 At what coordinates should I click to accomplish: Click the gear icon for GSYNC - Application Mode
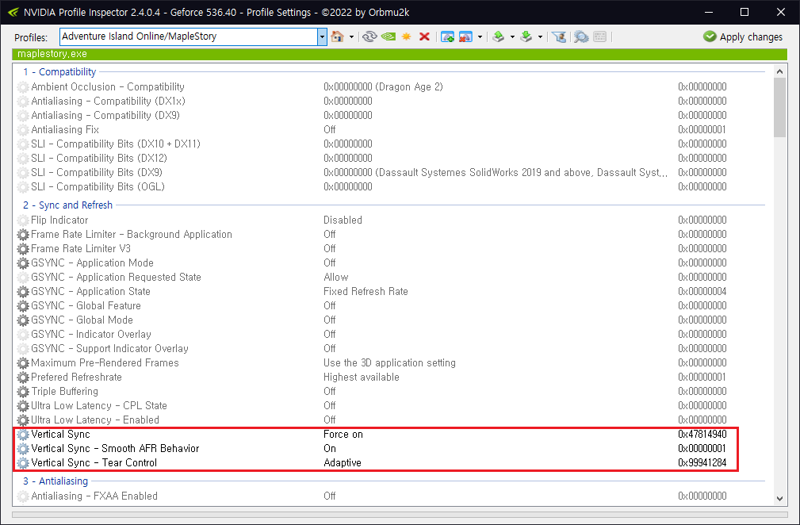23,263
